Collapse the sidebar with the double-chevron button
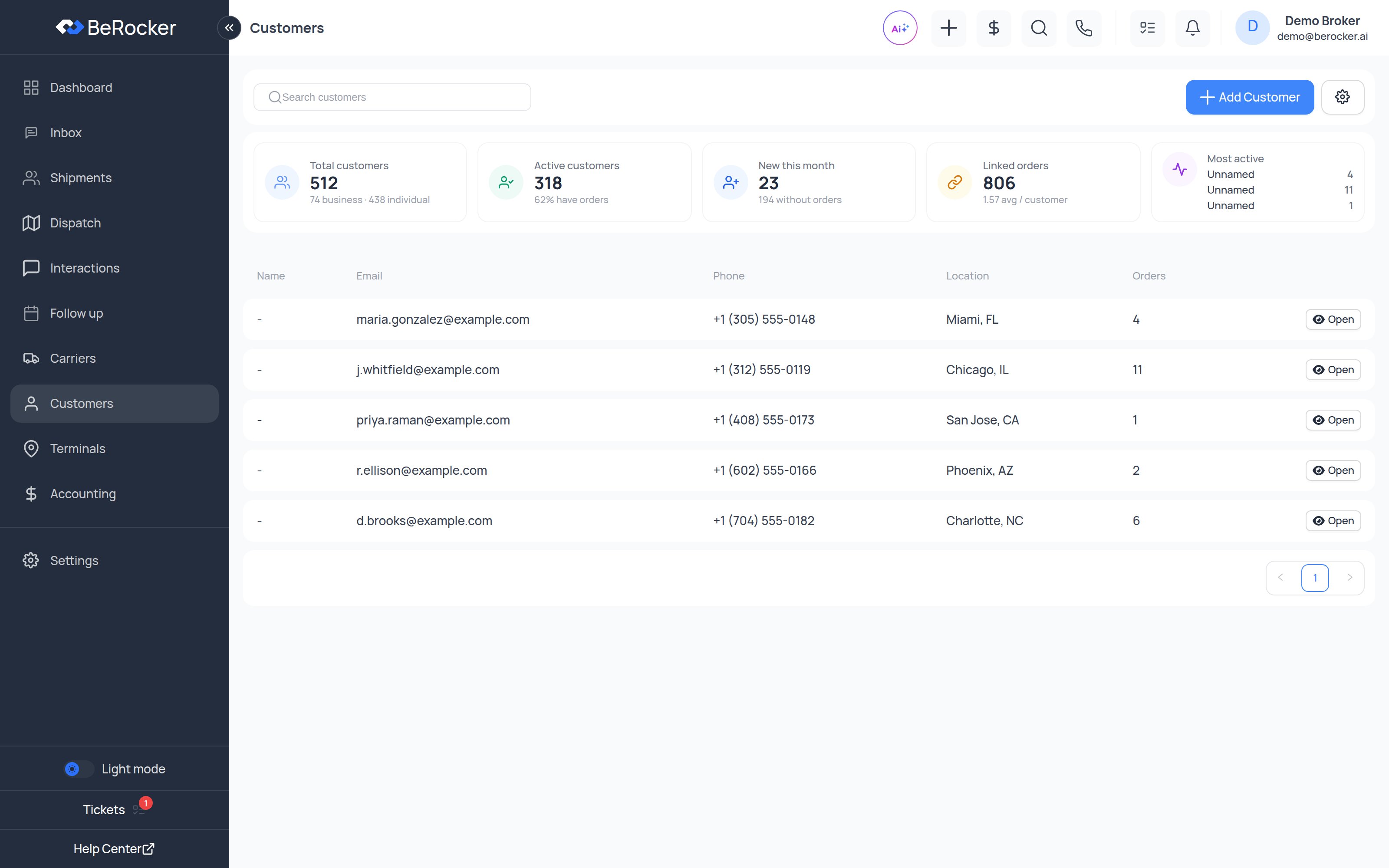Image resolution: width=1389 pixels, height=868 pixels. click(229, 27)
